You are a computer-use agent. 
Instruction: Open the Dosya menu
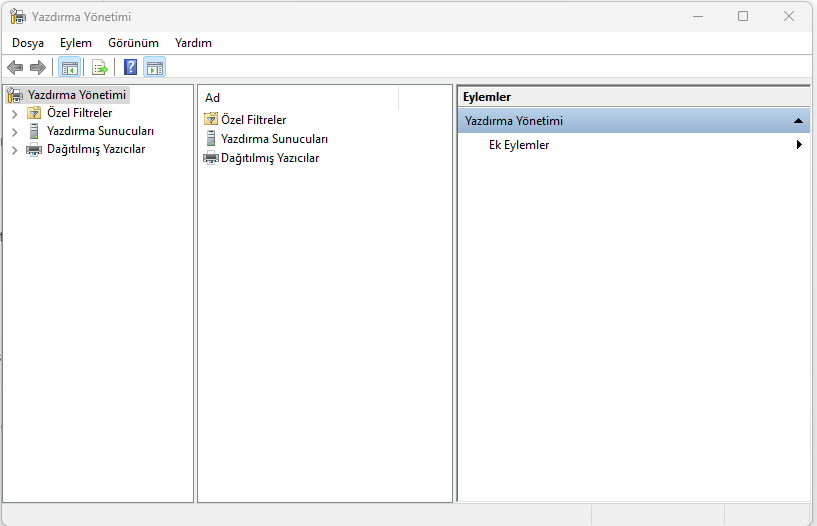coord(28,43)
